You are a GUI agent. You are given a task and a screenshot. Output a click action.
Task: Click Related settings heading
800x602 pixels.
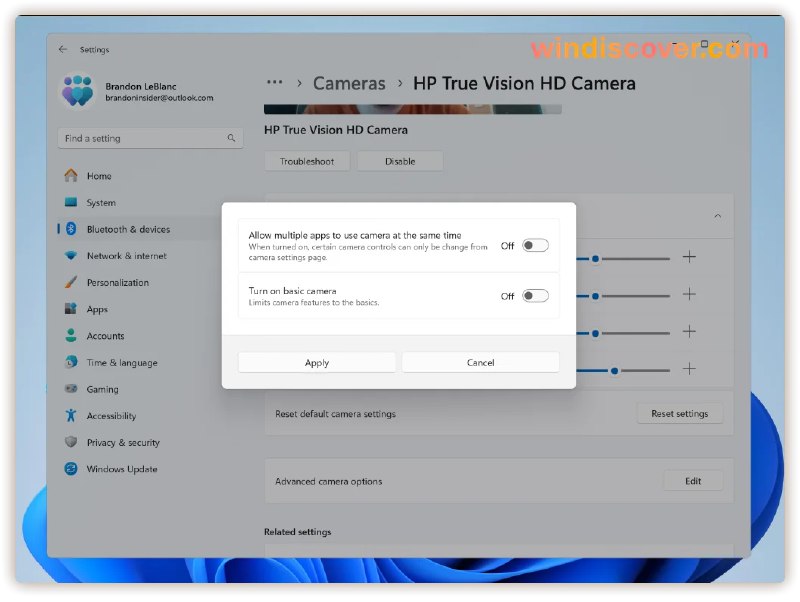[297, 532]
